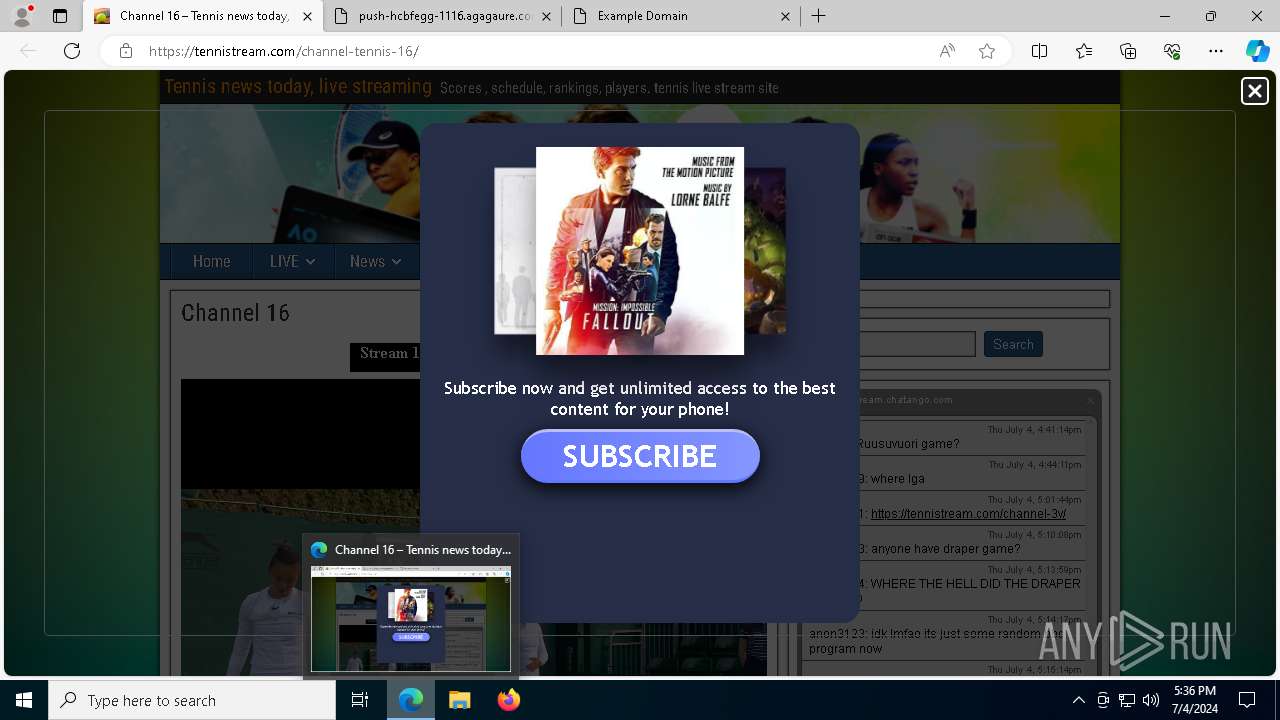Click the site Search button
Screen dimensions: 1280x720
[1013, 344]
